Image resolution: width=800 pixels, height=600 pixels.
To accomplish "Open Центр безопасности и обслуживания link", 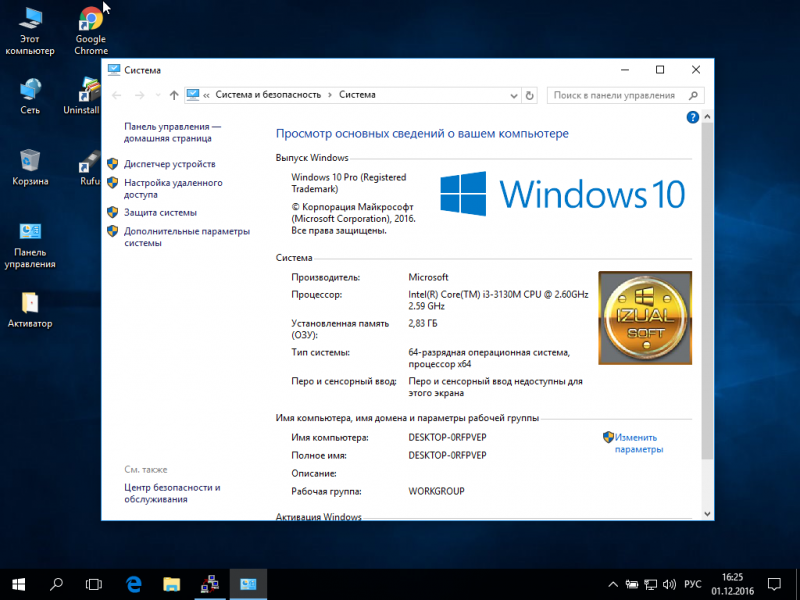I will point(172,493).
